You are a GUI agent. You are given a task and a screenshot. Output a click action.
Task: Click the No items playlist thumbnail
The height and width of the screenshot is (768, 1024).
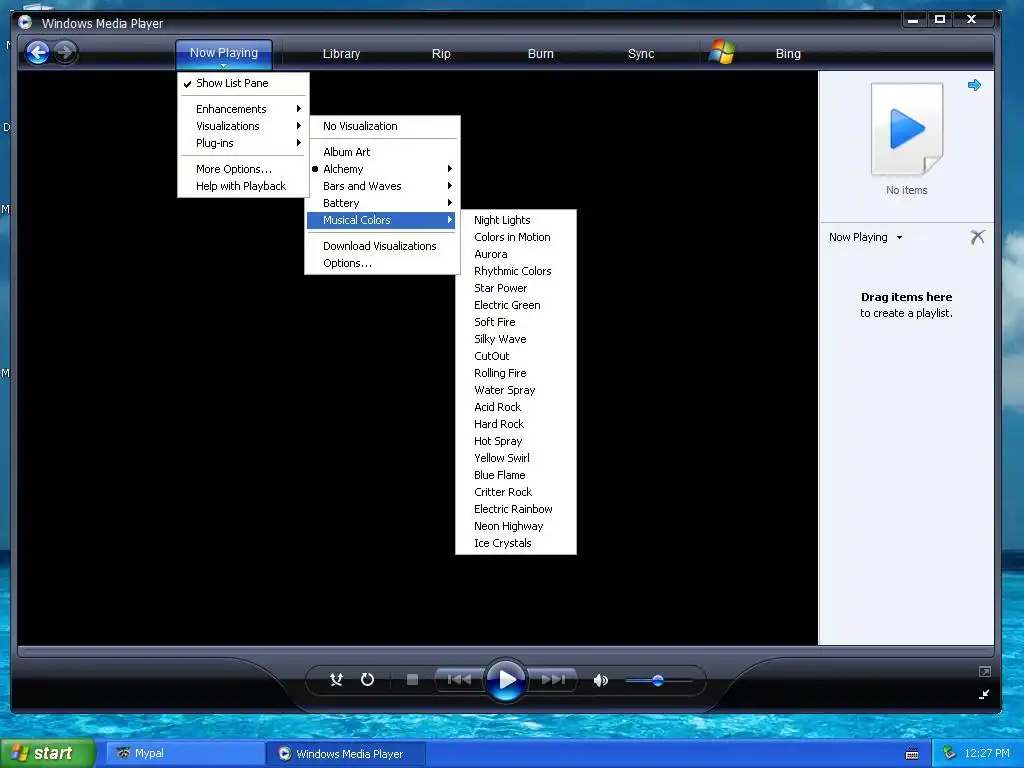pos(906,129)
